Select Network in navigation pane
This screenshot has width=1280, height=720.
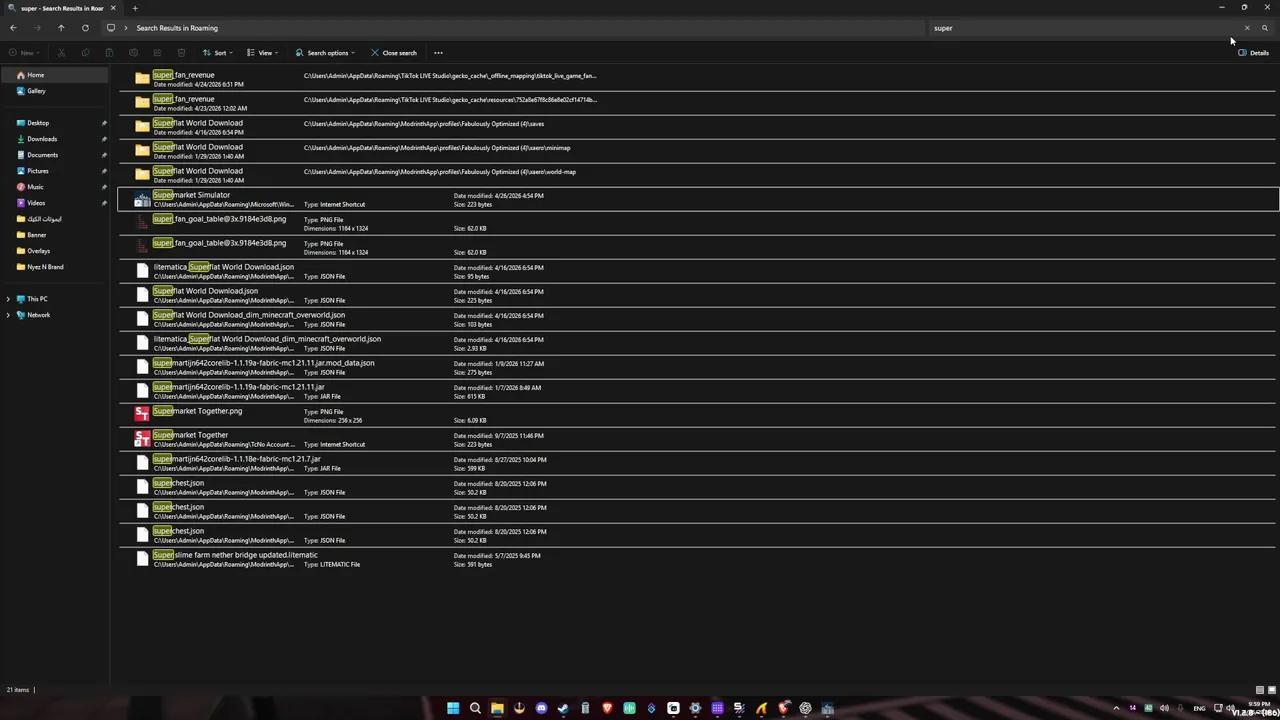[x=38, y=315]
